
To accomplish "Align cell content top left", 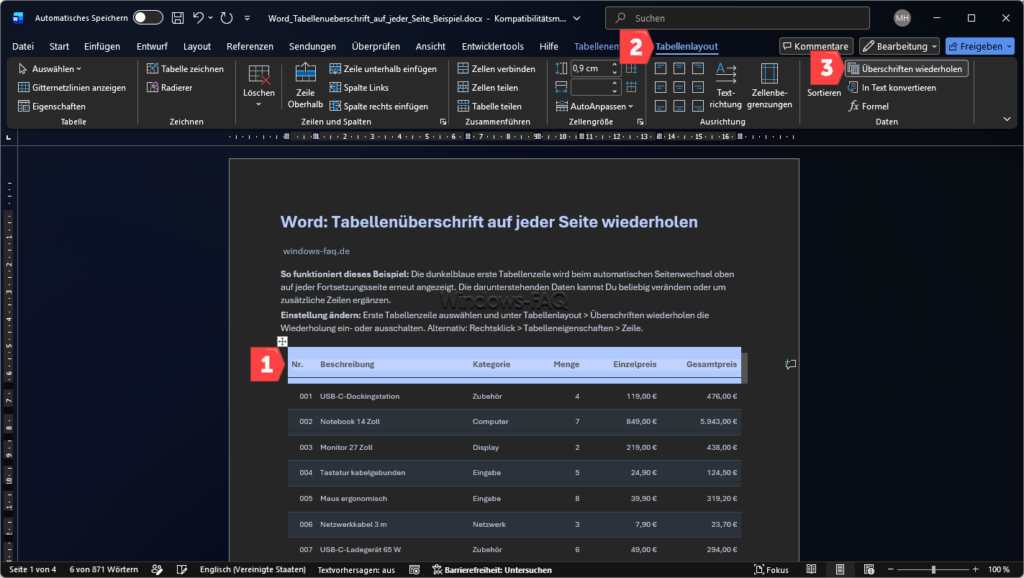I will click(x=660, y=69).
